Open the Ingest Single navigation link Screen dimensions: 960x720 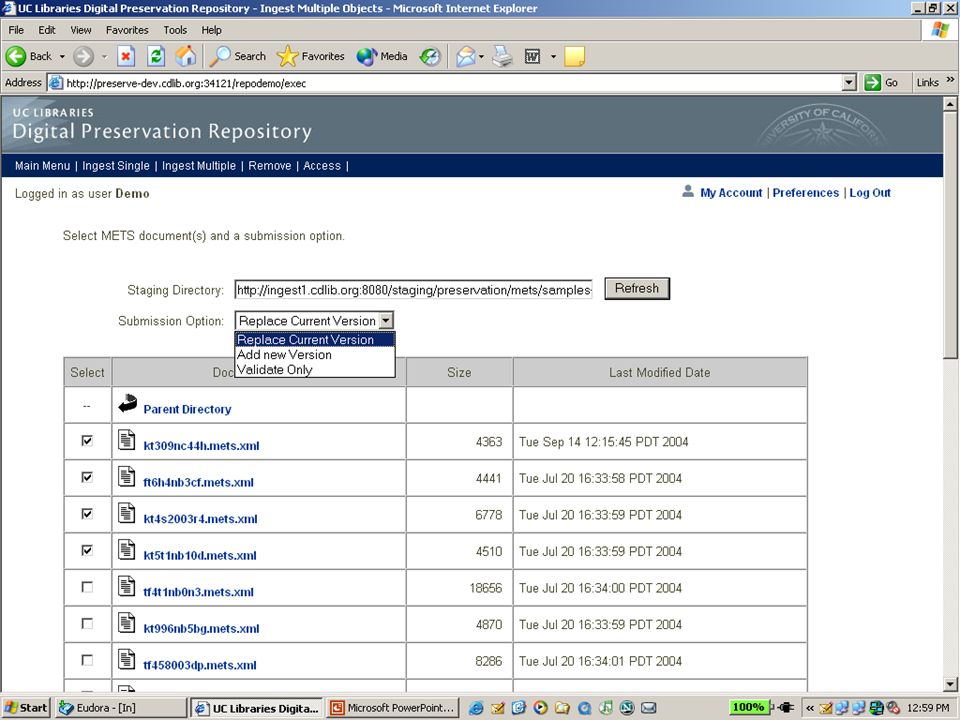[116, 166]
